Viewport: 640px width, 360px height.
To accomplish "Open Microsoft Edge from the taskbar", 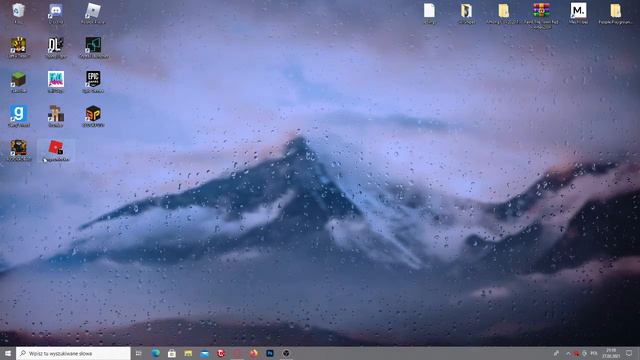I will tap(156, 353).
